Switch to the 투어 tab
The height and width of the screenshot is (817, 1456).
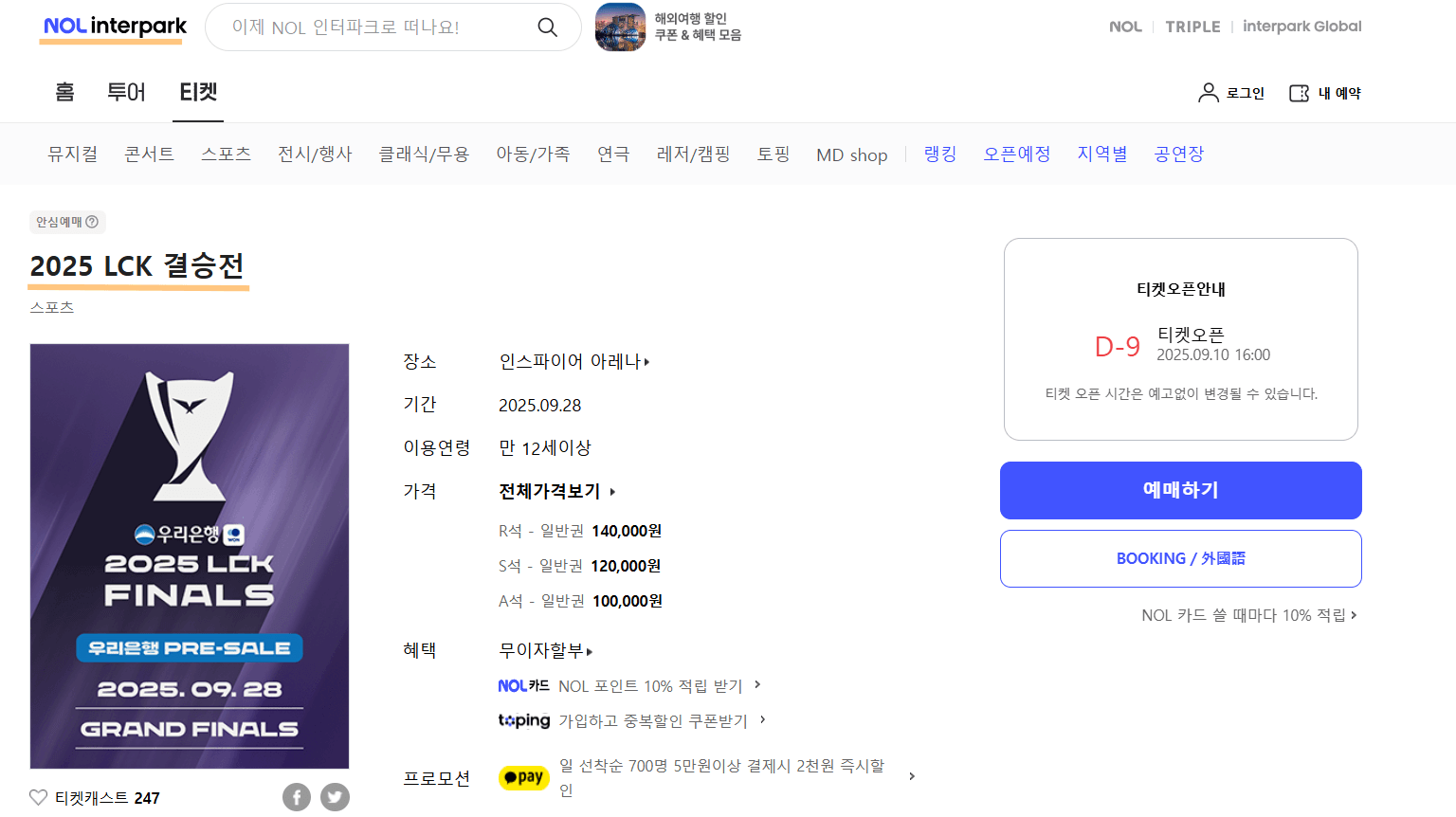pyautogui.click(x=126, y=92)
